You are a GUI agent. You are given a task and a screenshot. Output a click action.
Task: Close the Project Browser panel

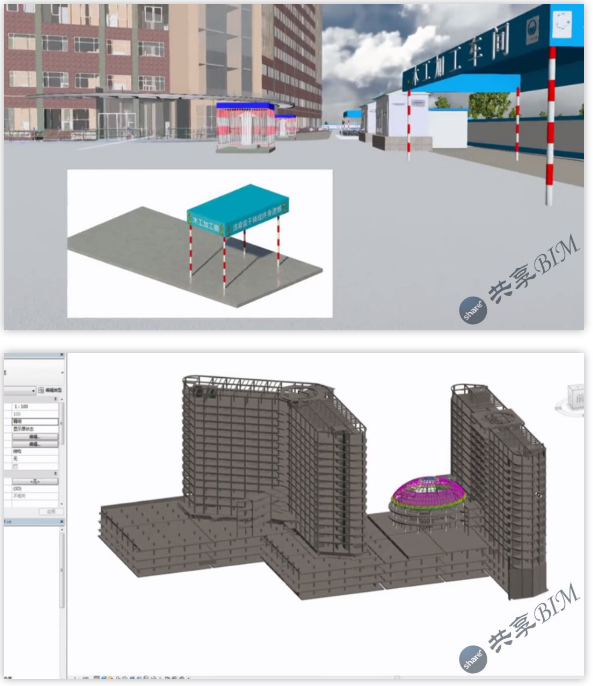pyautogui.click(x=61, y=522)
